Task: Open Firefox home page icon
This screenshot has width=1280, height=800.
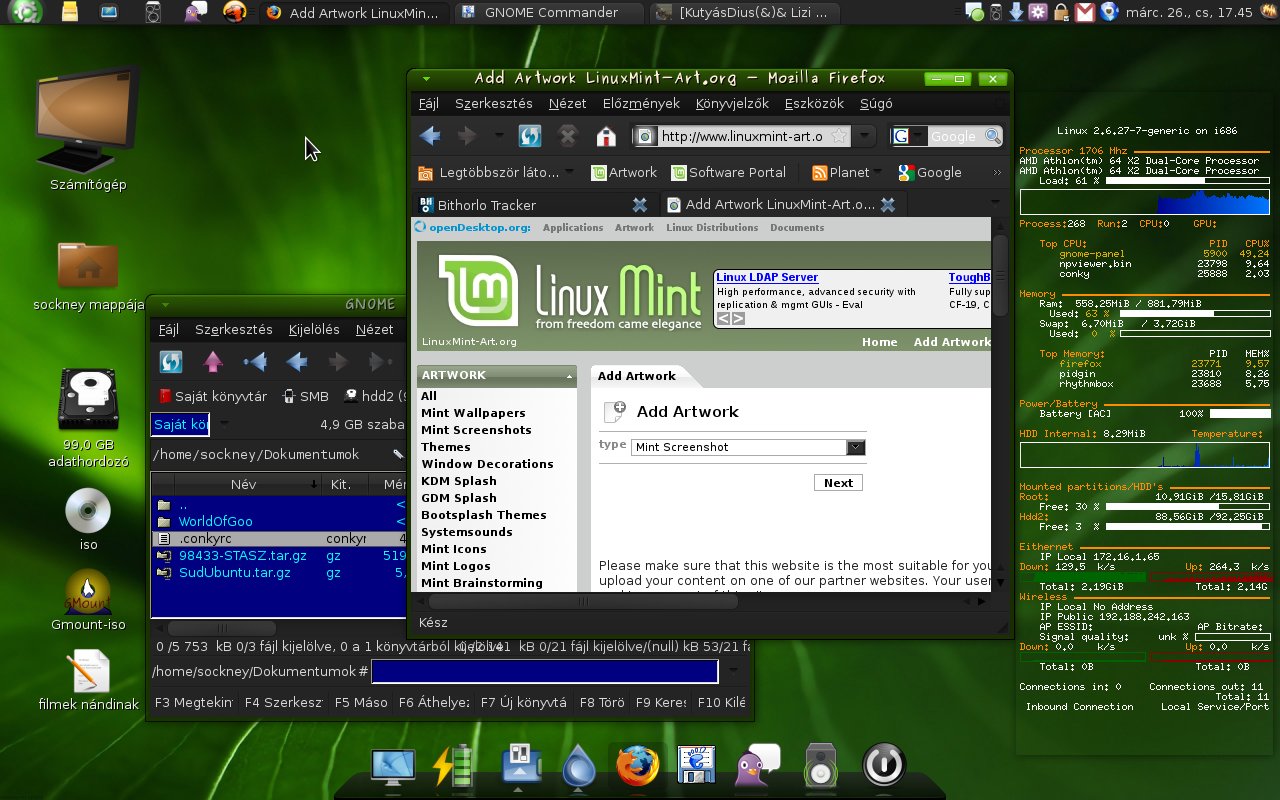Action: (x=606, y=136)
